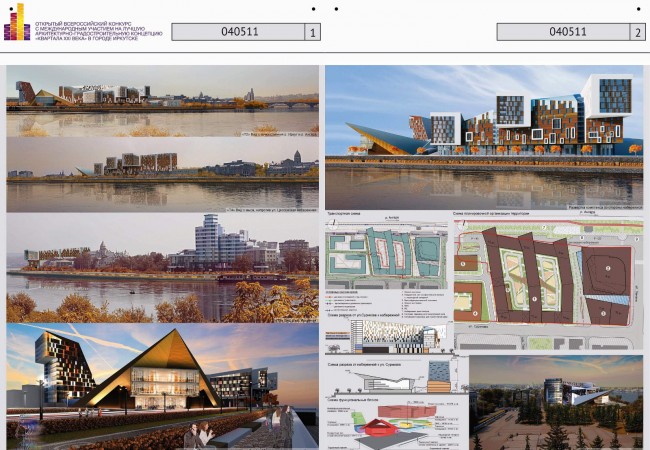Click sheet number 2 box
Image resolution: width=650 pixels, height=450 pixels.
pos(638,32)
